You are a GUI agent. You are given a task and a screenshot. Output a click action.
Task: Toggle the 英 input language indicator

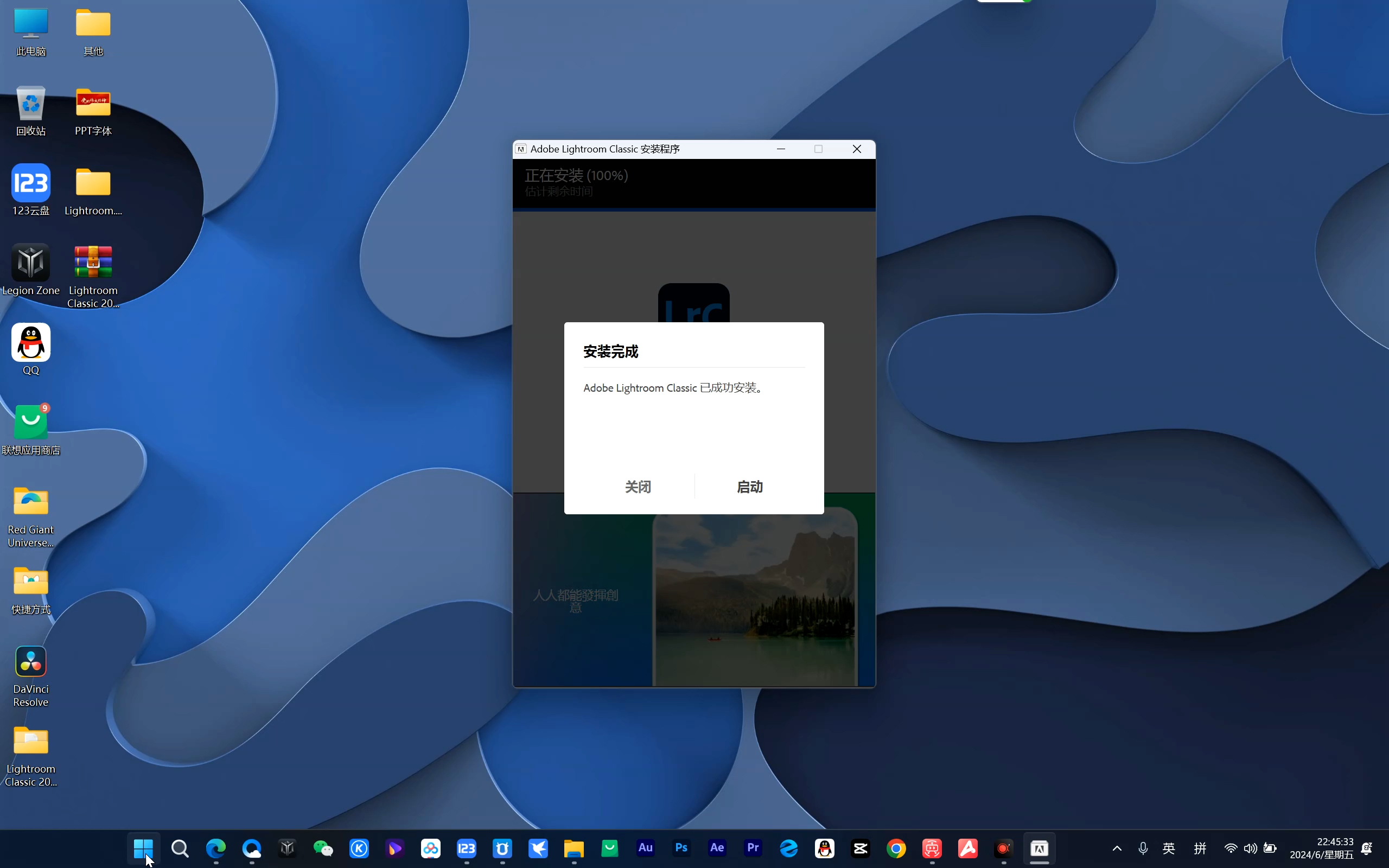1169,848
